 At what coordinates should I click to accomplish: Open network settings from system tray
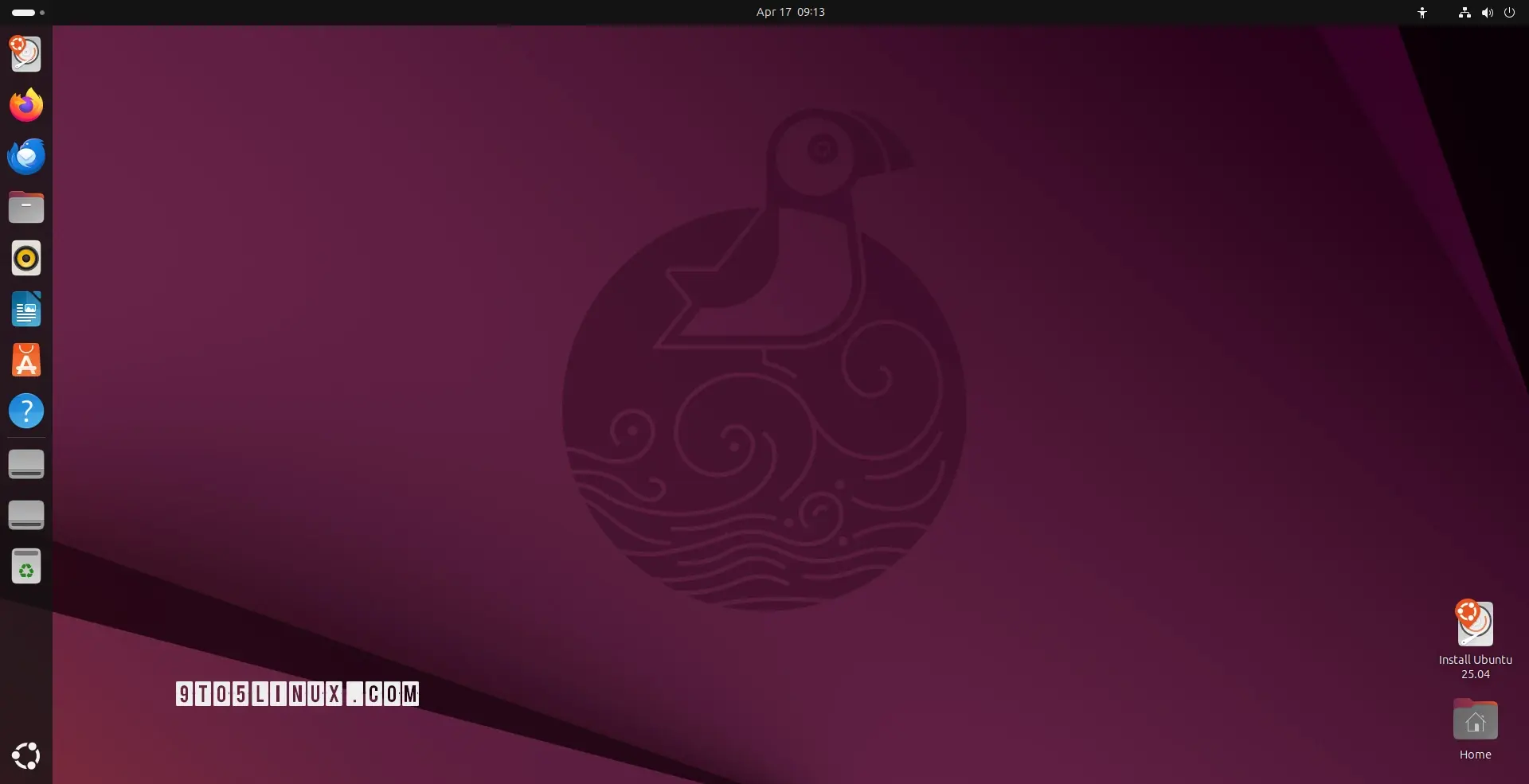pos(1464,12)
